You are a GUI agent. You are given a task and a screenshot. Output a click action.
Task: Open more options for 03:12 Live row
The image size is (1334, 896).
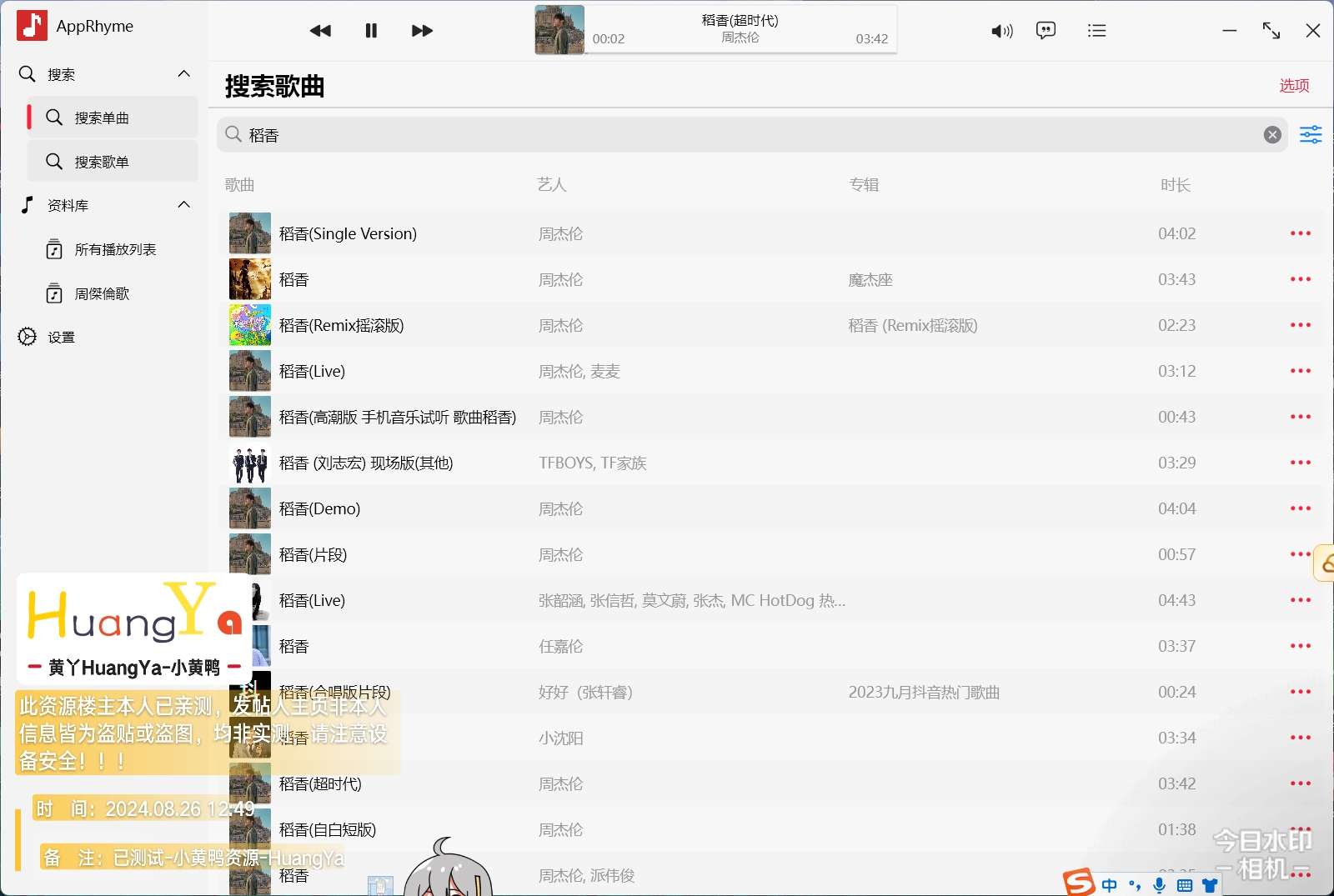pyautogui.click(x=1301, y=371)
